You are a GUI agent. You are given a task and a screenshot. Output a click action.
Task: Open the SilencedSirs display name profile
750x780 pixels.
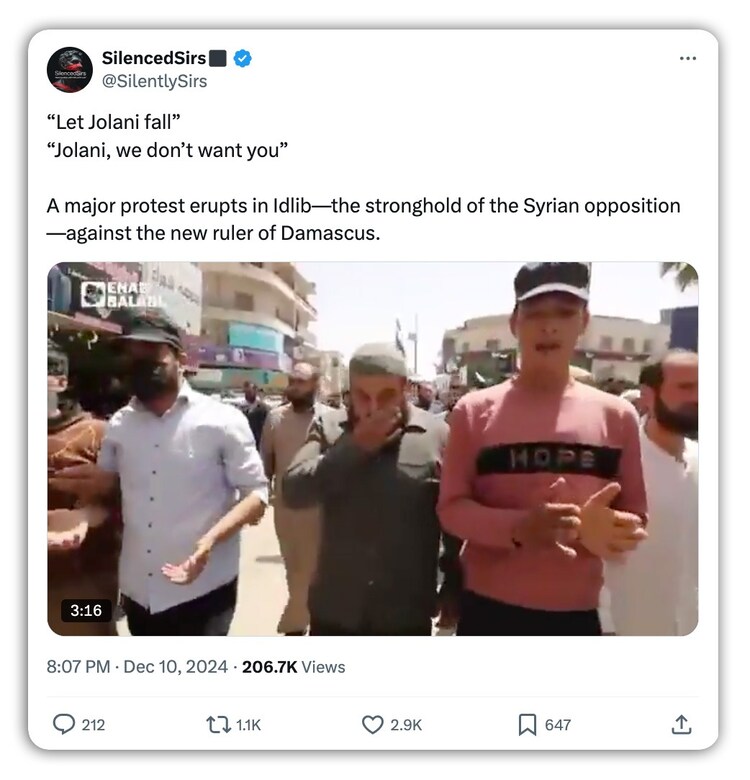(x=154, y=58)
